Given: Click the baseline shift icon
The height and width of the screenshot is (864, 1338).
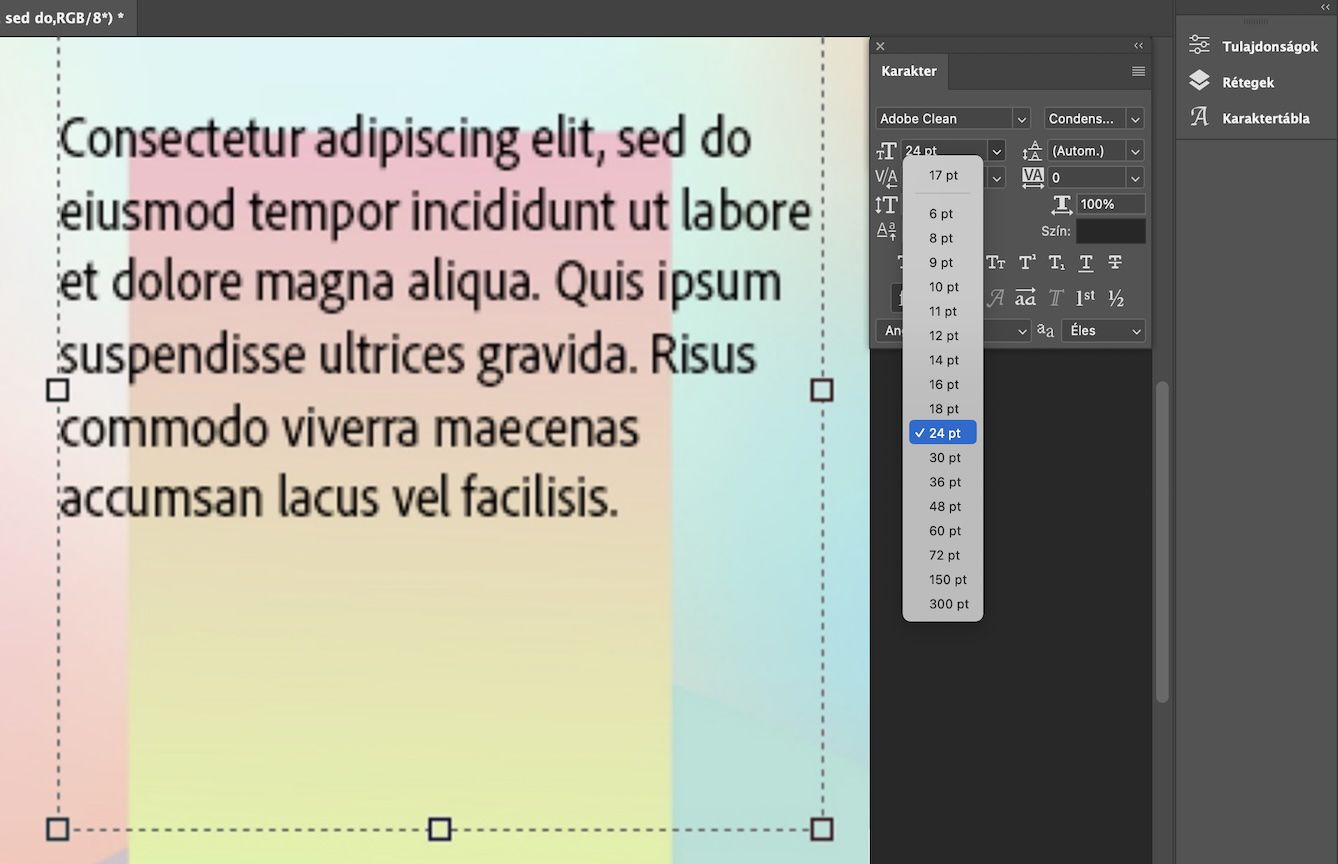Looking at the screenshot, I should pyautogui.click(x=886, y=231).
